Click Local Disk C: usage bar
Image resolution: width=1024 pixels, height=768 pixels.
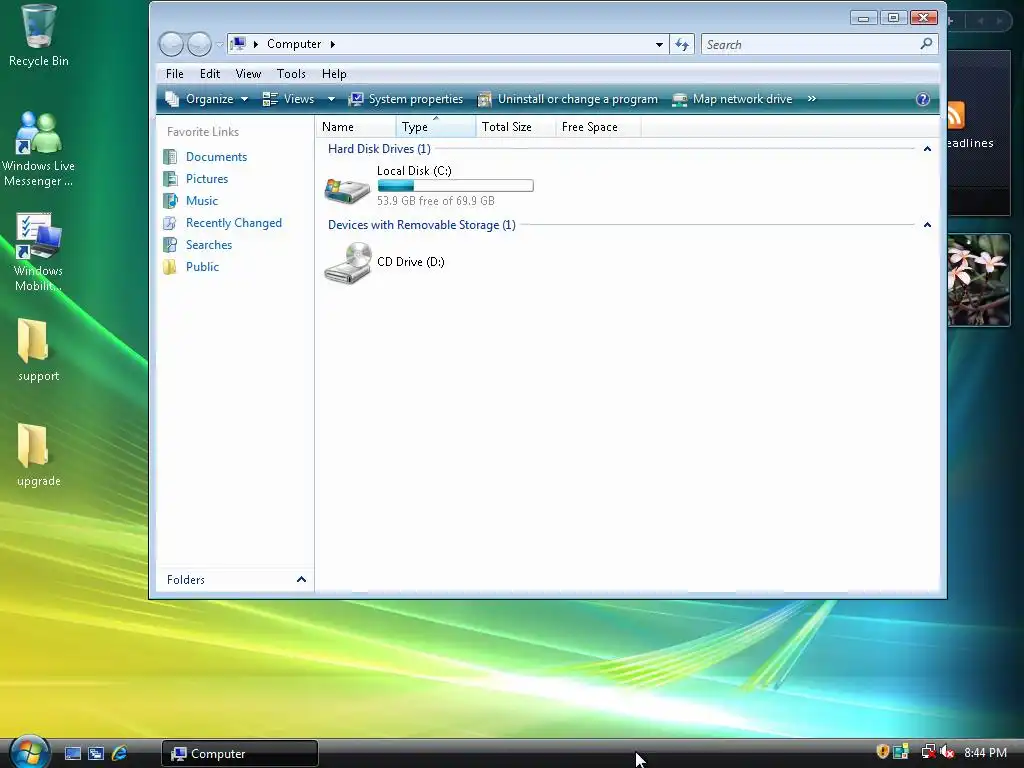[x=455, y=186]
